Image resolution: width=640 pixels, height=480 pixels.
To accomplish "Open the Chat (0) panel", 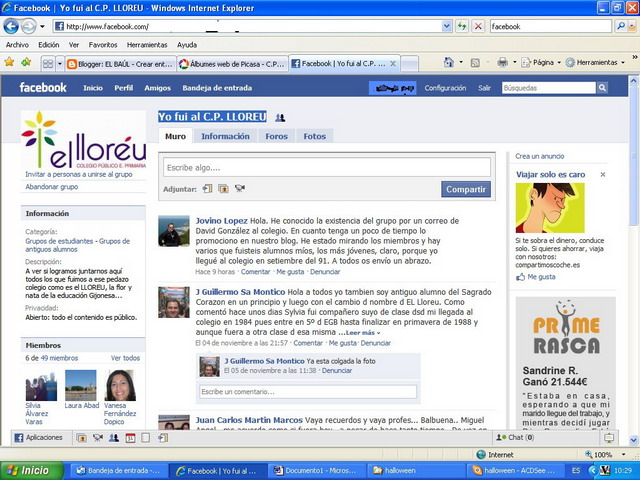I will (x=515, y=438).
